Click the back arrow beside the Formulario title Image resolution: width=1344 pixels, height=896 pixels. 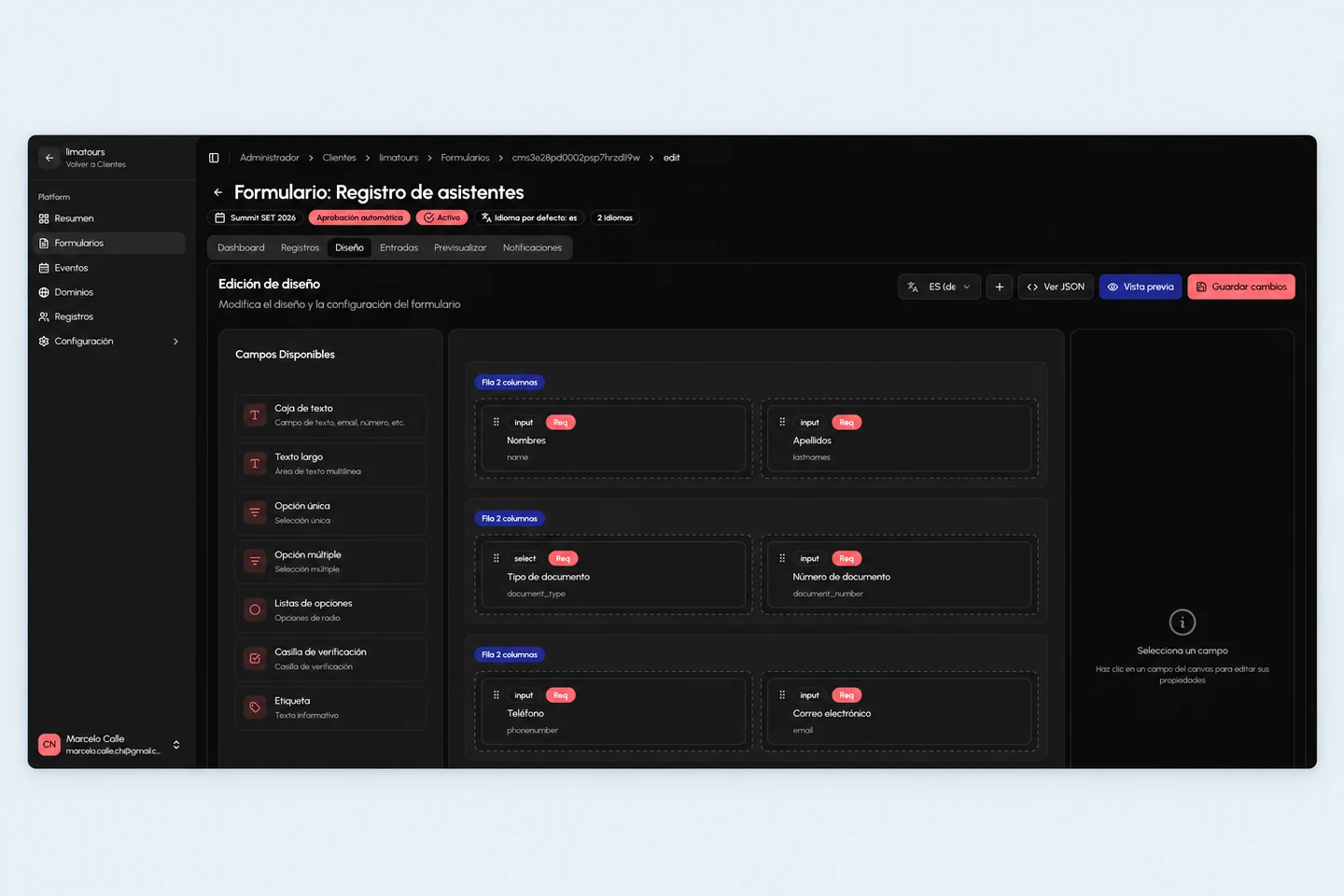217,192
